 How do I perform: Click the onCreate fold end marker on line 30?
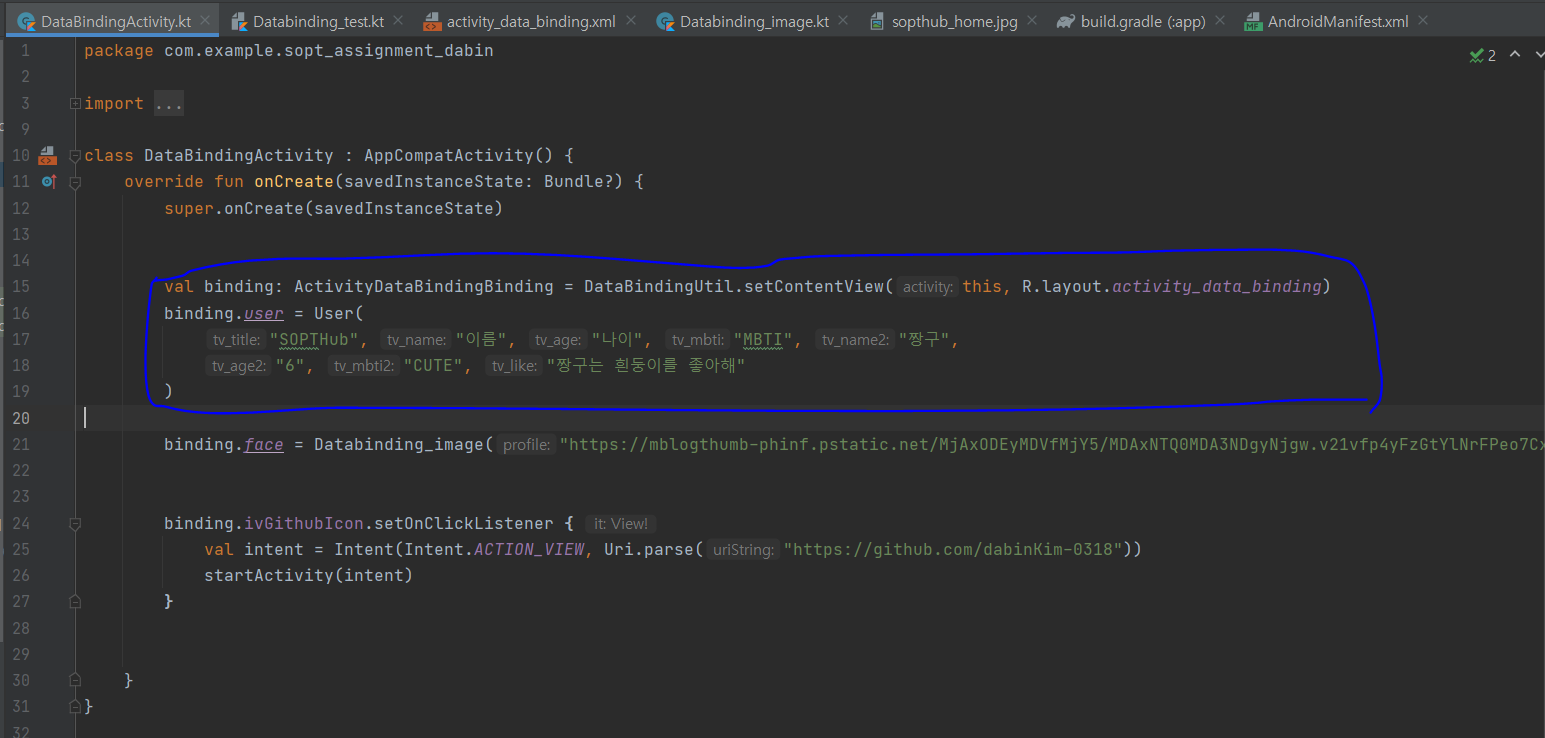[x=75, y=680]
